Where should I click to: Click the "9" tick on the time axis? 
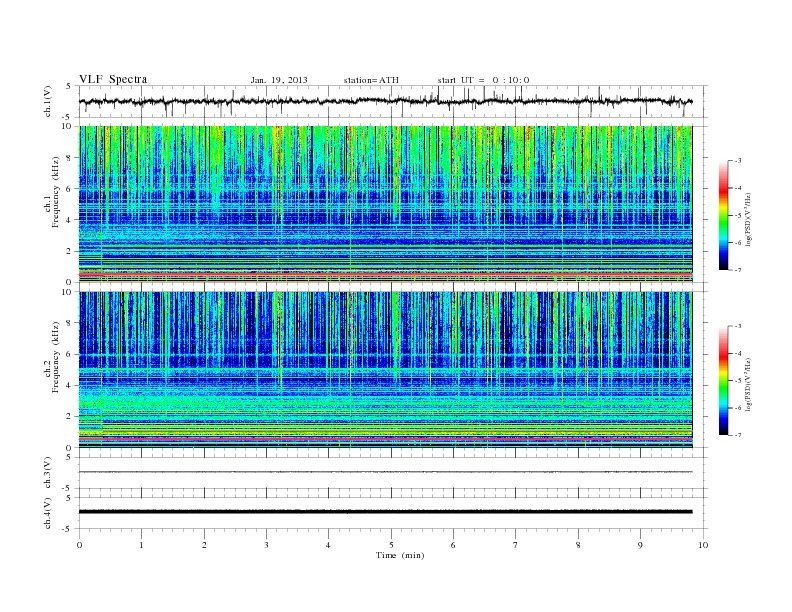[x=640, y=545]
